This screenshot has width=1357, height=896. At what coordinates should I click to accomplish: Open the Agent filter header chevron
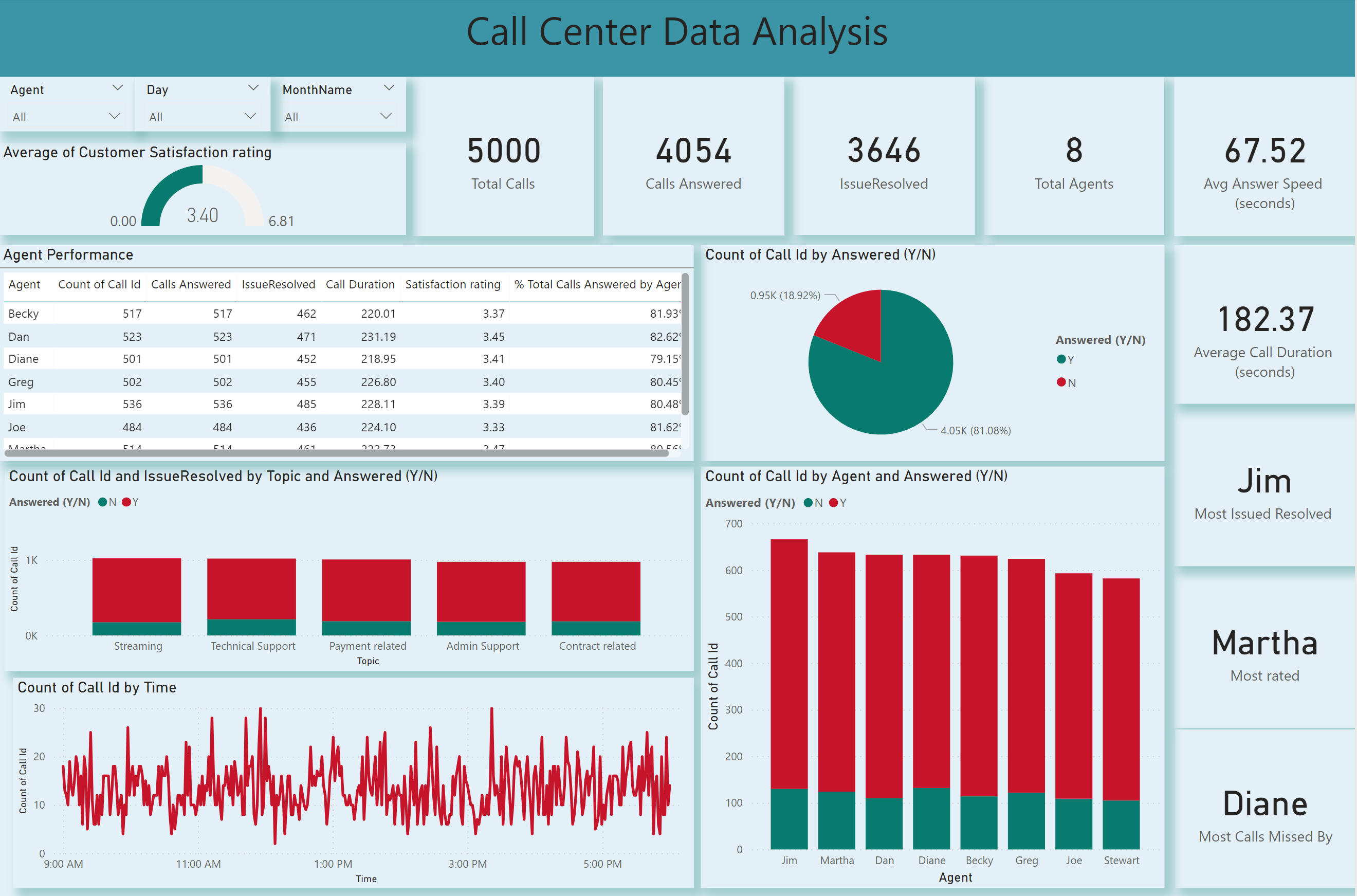tap(118, 88)
